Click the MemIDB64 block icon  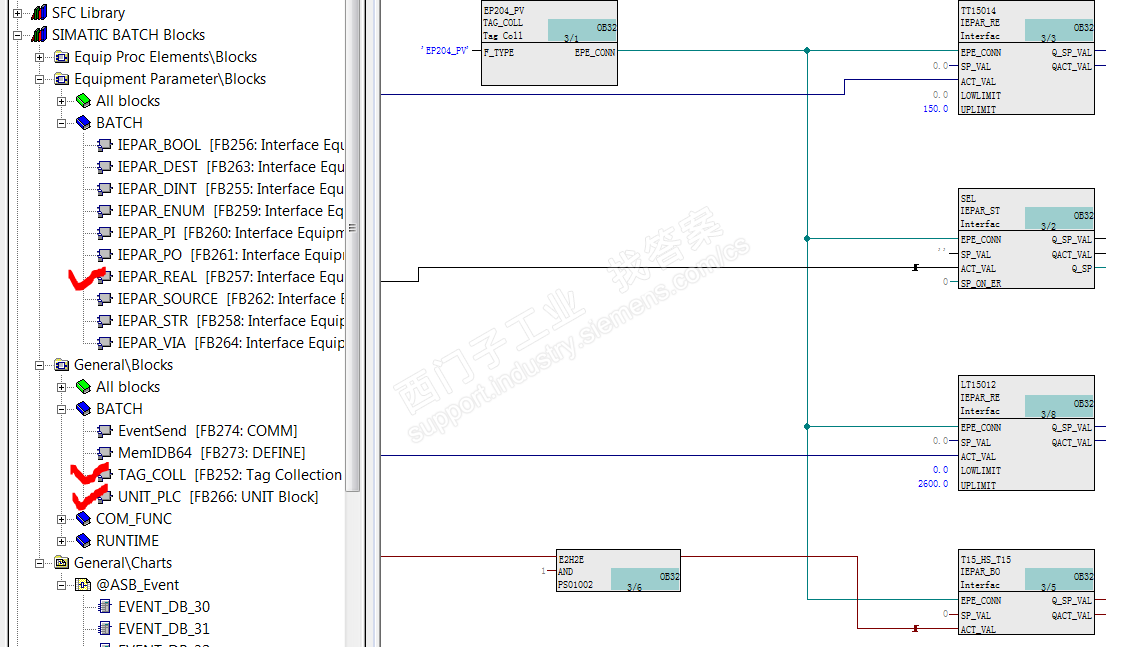click(105, 453)
